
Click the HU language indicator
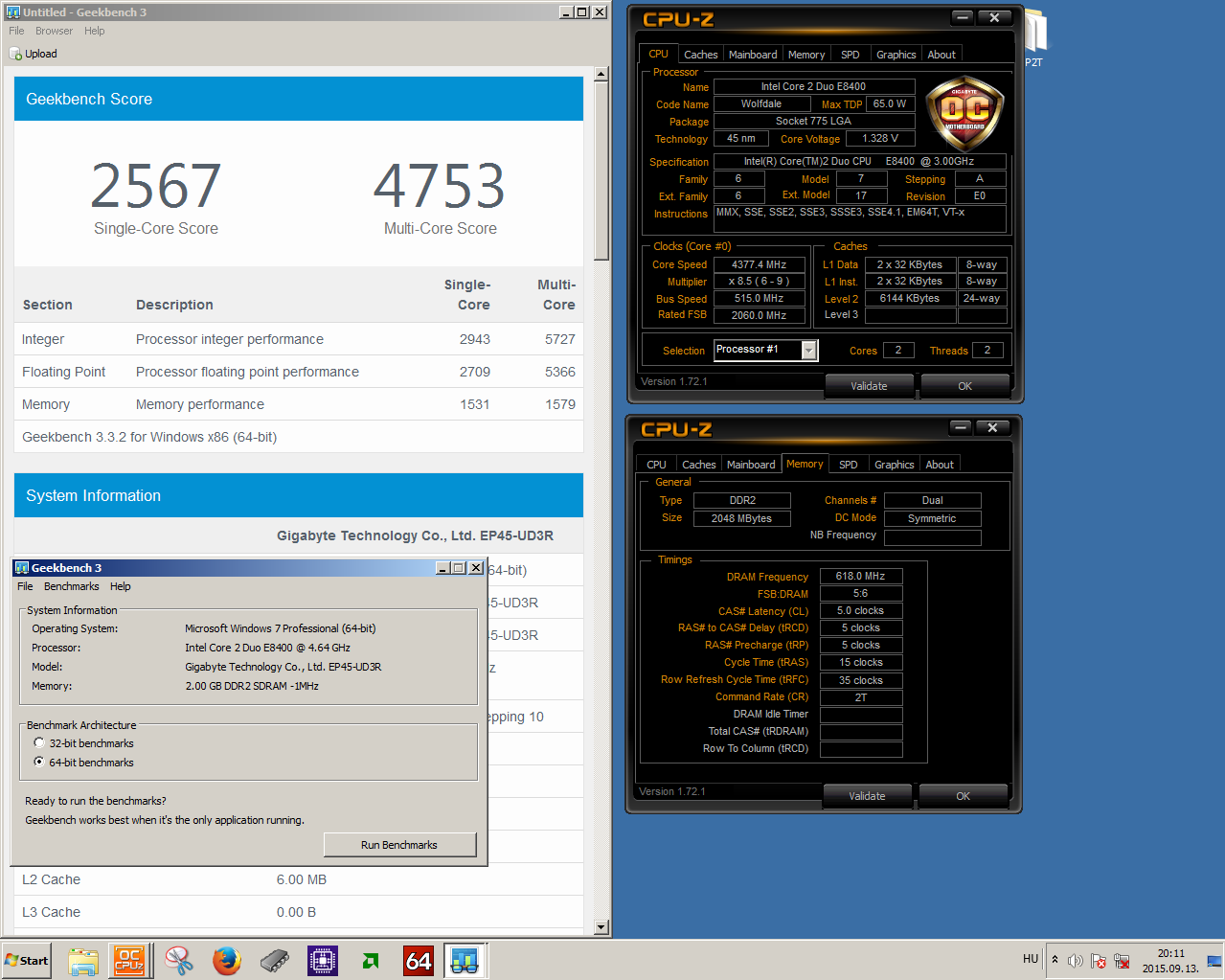(x=1031, y=959)
